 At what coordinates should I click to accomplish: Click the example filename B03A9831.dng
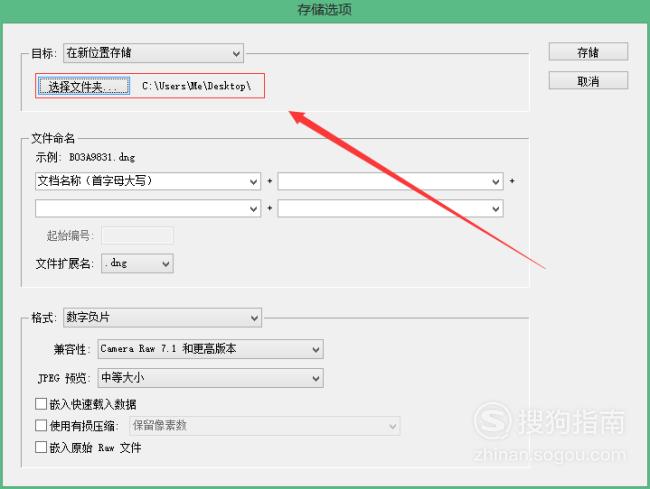coord(102,157)
